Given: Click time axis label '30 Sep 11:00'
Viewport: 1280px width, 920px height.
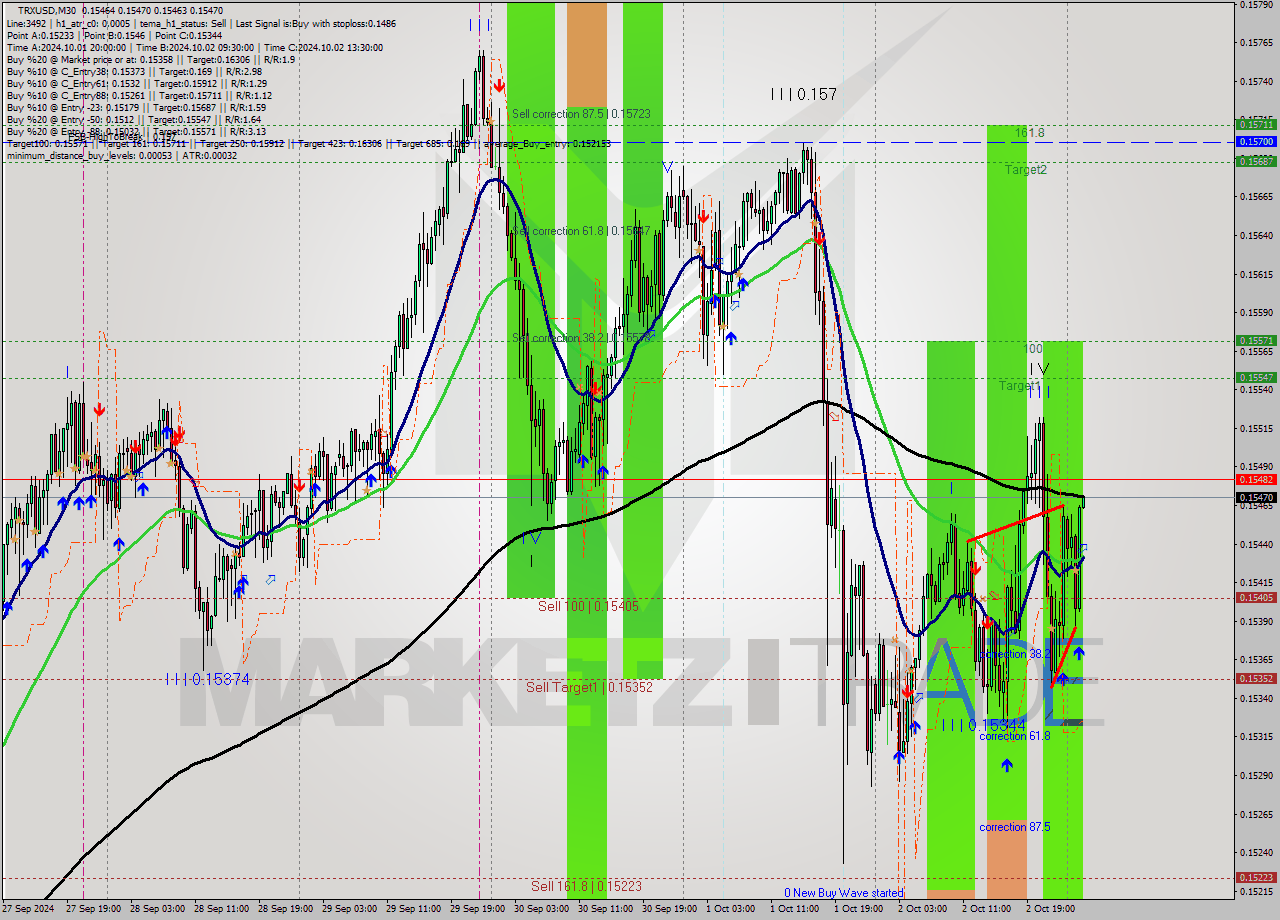Looking at the screenshot, I should pyautogui.click(x=607, y=909).
